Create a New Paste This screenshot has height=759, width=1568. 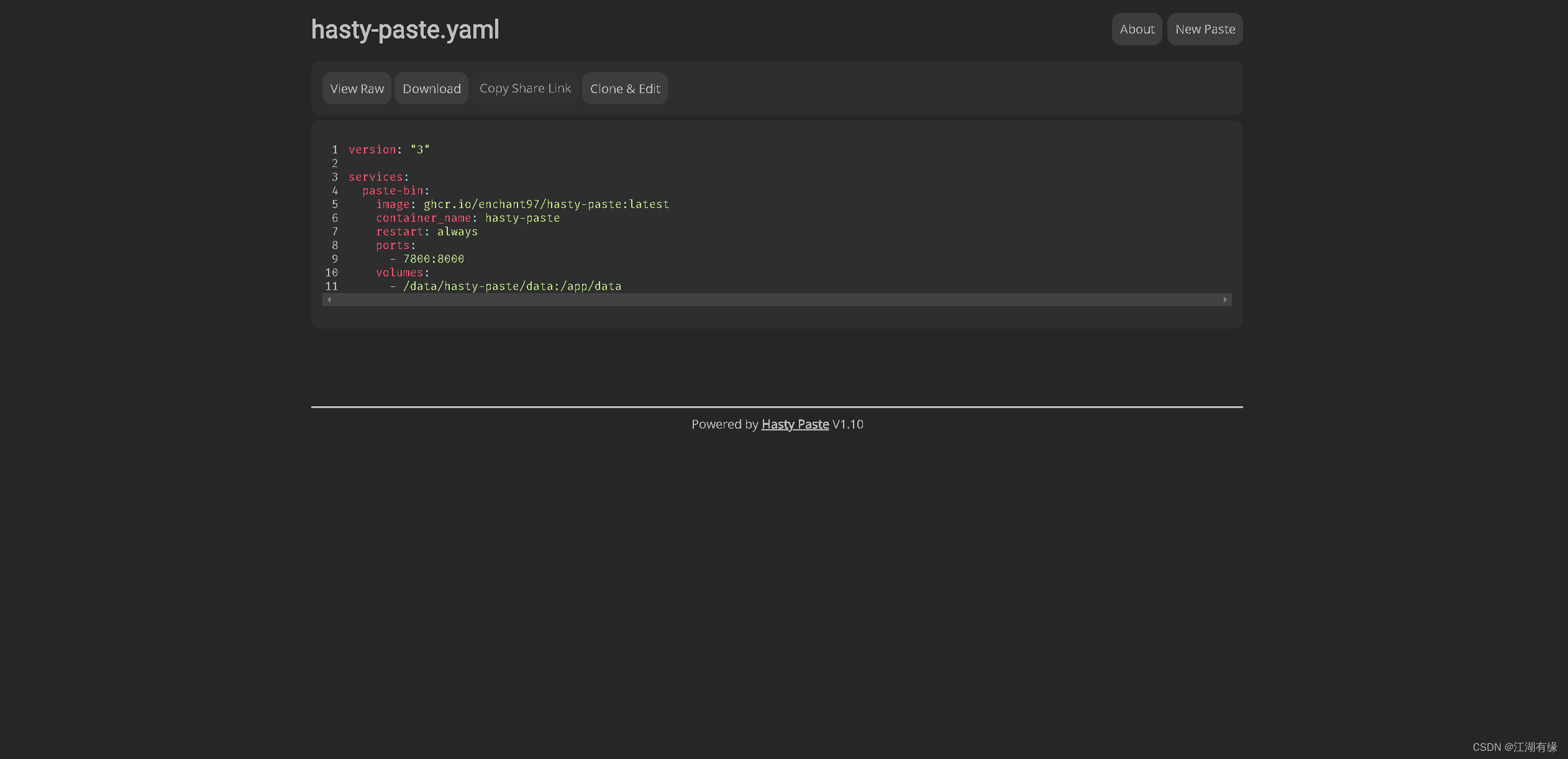[1205, 29]
